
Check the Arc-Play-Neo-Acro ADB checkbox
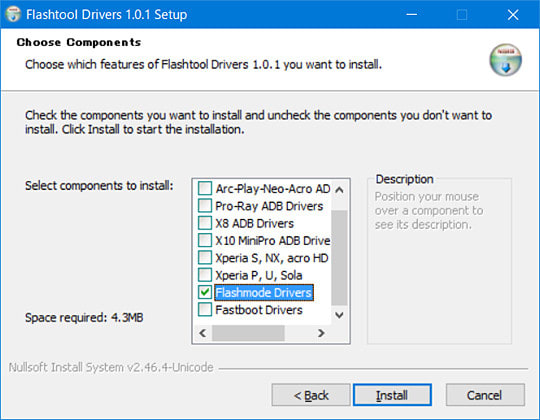(x=205, y=188)
